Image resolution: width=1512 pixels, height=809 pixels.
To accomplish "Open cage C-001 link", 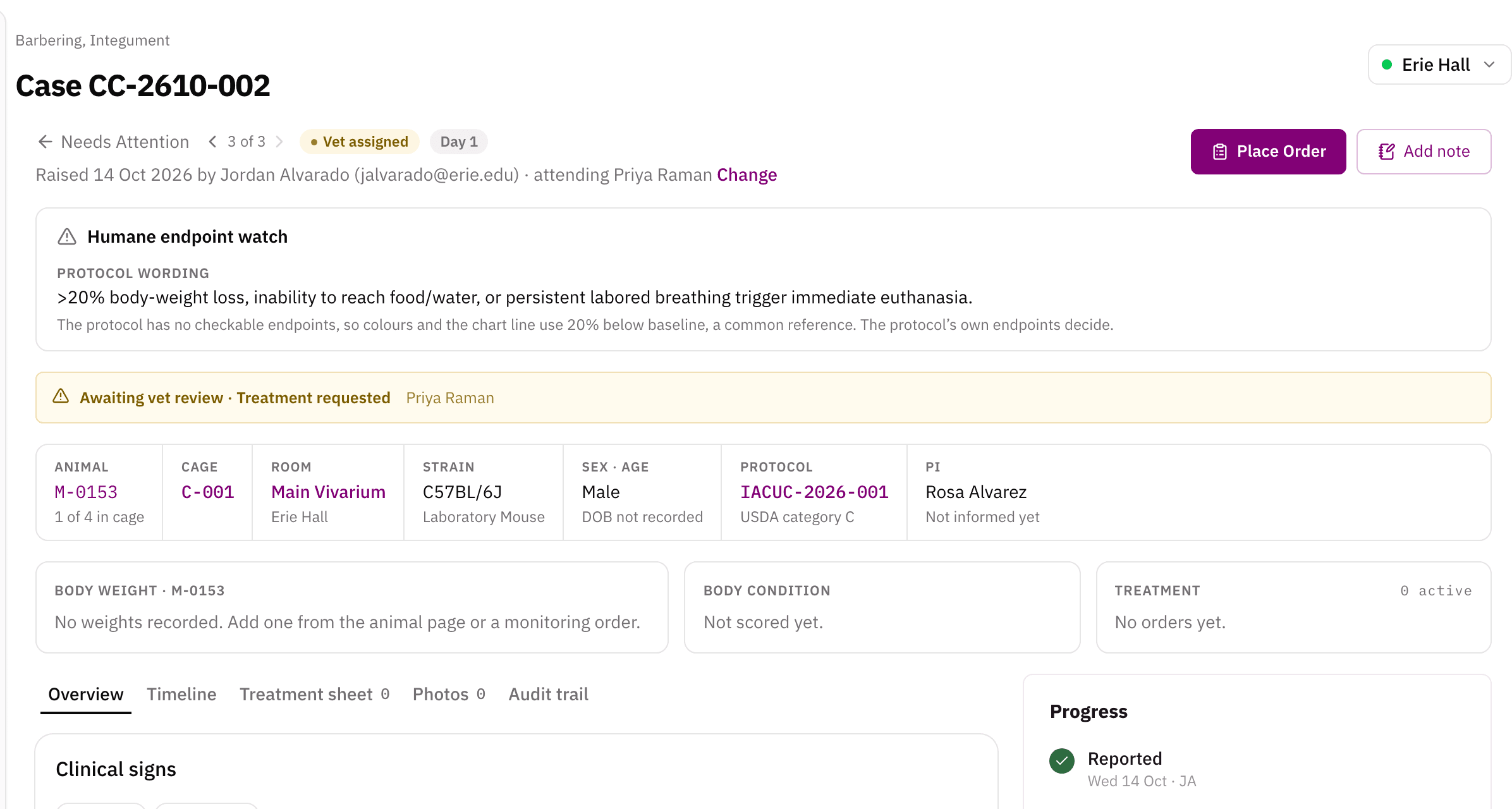I will [207, 492].
